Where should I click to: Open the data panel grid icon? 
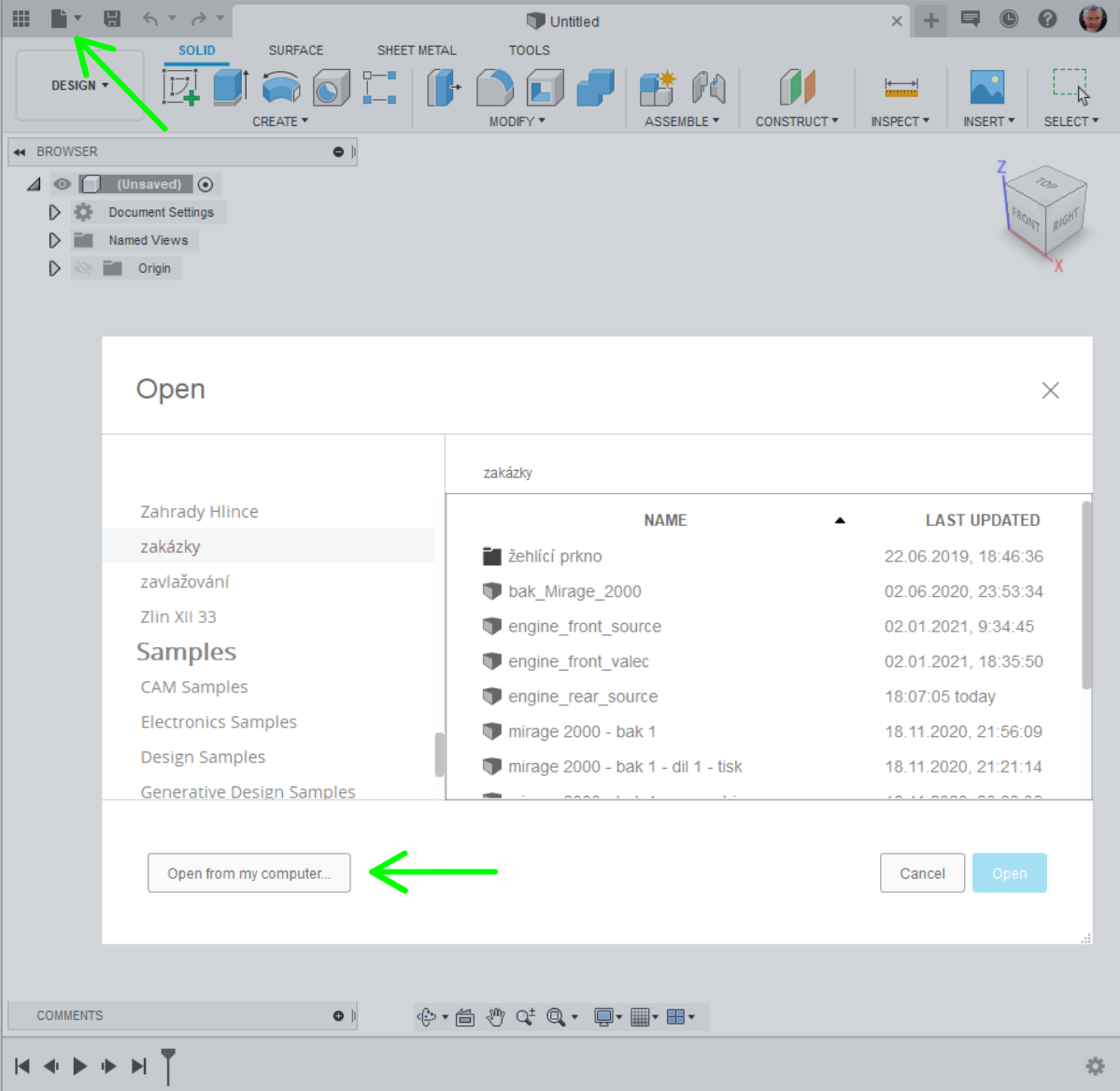coord(21,19)
